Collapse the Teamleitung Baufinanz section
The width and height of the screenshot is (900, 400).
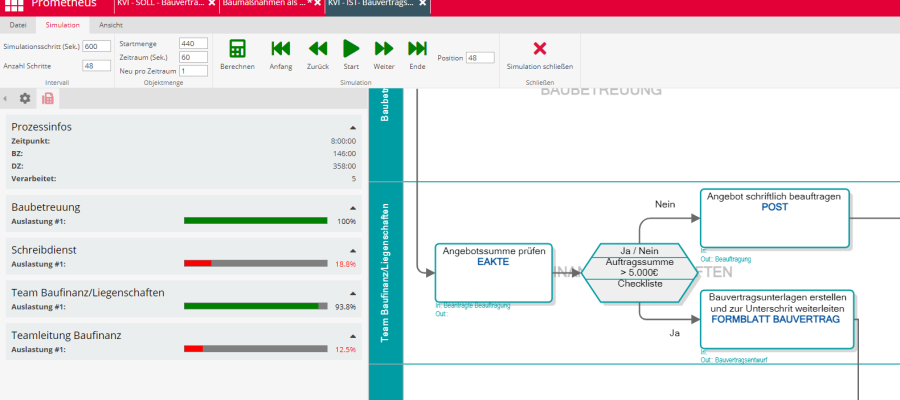[x=353, y=336]
